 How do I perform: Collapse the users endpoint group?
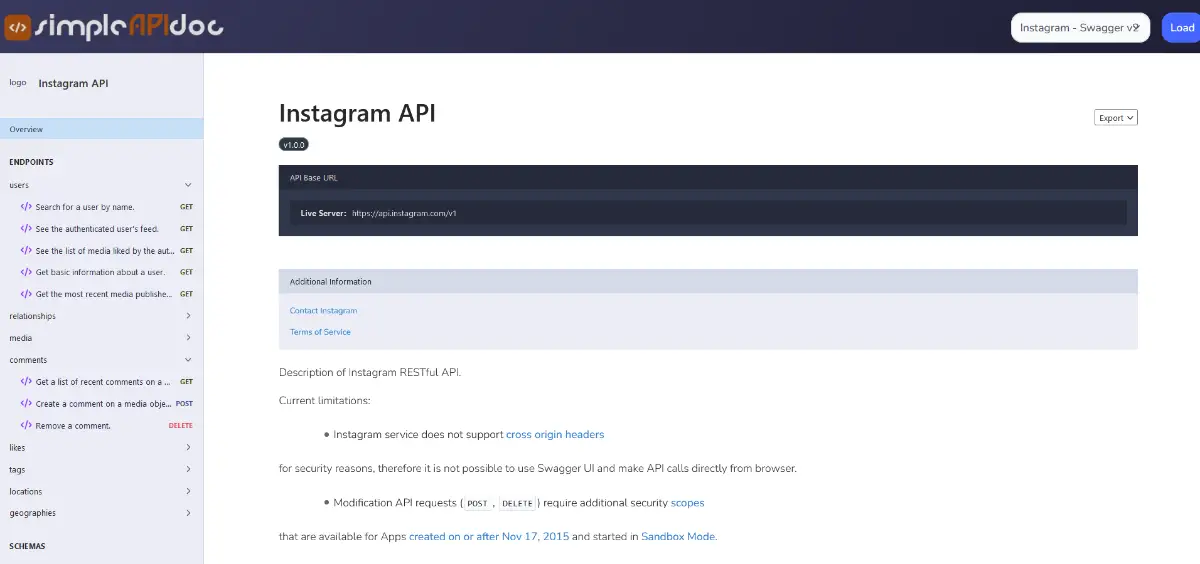(188, 185)
